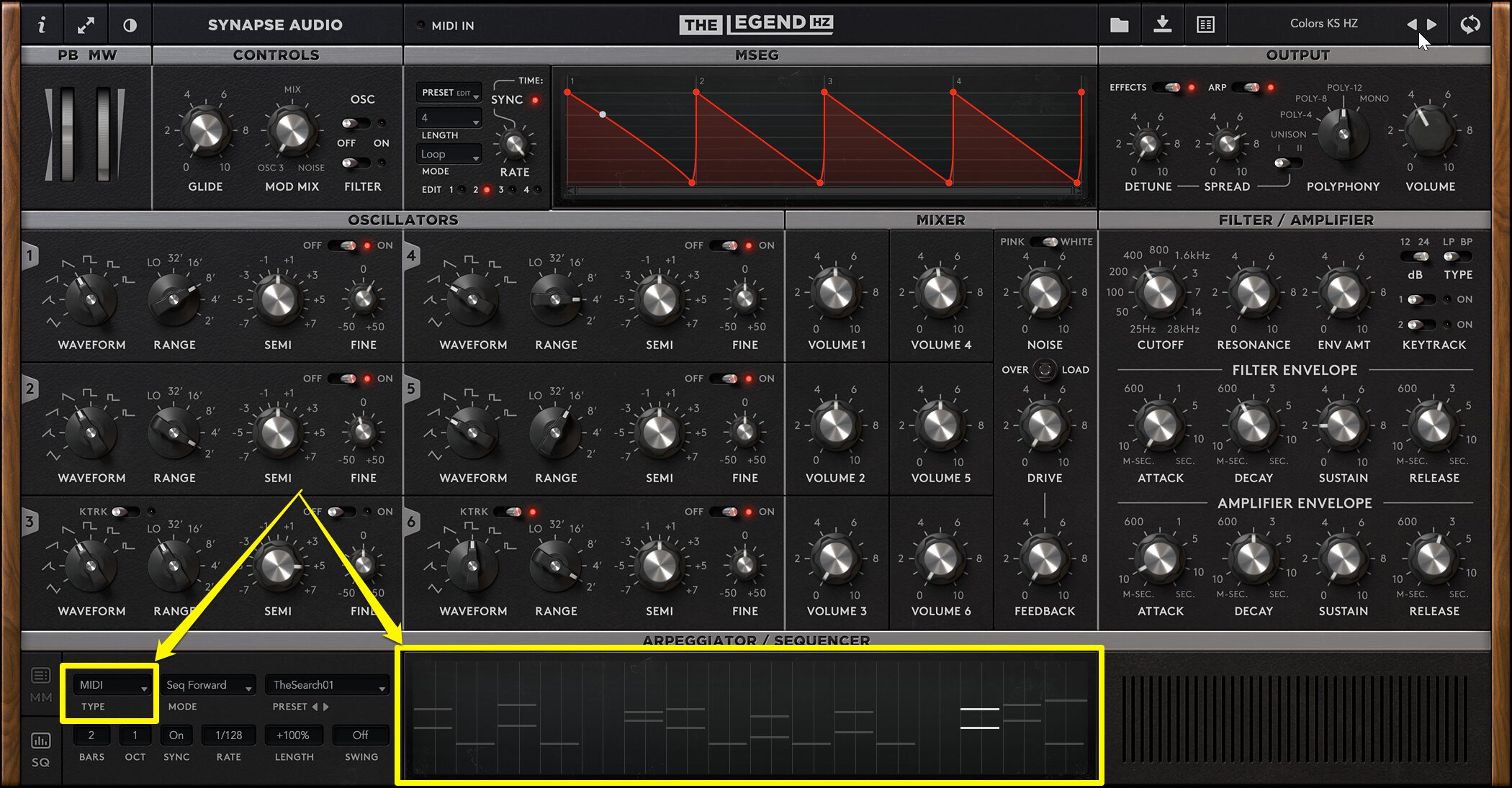Open the info icon in header

pos(42,25)
